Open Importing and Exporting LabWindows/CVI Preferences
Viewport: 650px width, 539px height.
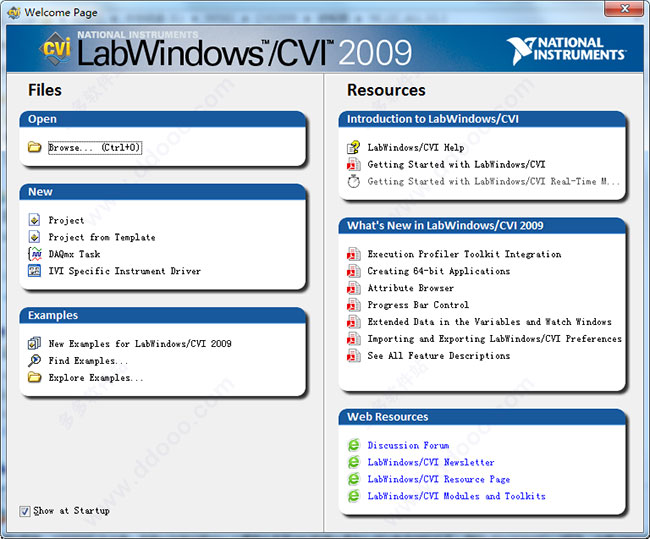pyautogui.click(x=495, y=339)
